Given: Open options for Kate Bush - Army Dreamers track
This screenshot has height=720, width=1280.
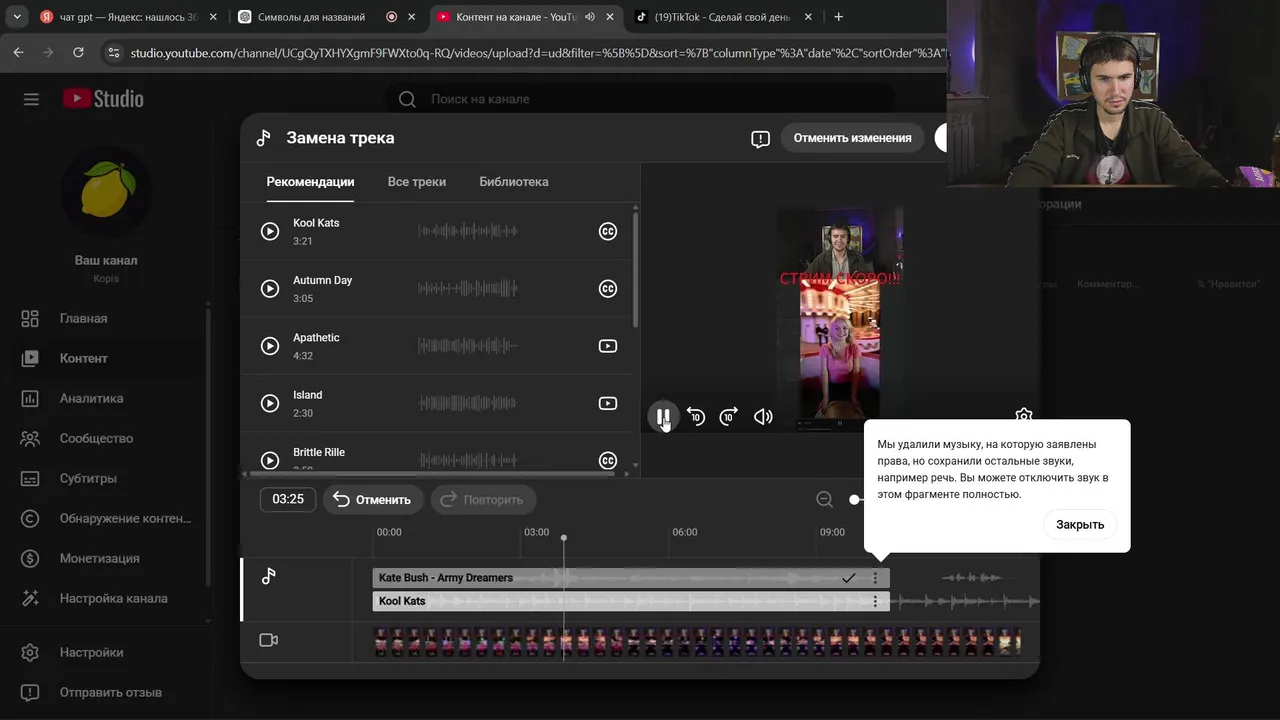Looking at the screenshot, I should [875, 578].
